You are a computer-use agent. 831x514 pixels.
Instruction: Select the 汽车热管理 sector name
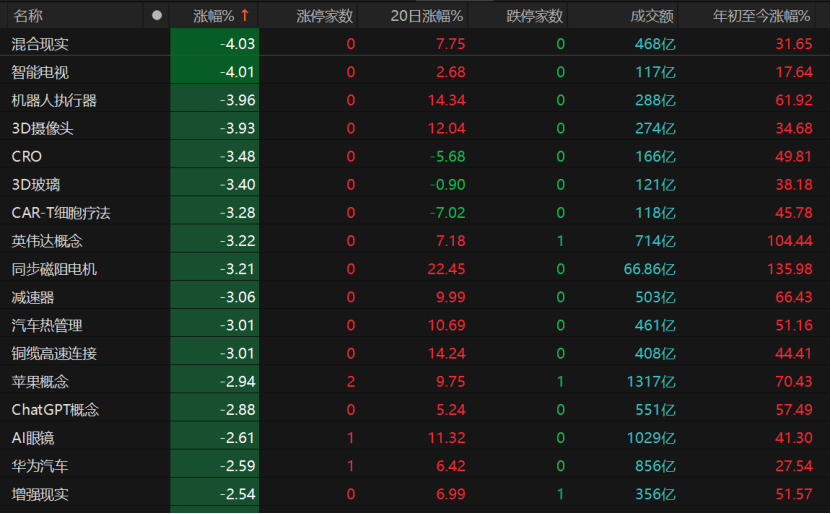pyautogui.click(x=47, y=325)
